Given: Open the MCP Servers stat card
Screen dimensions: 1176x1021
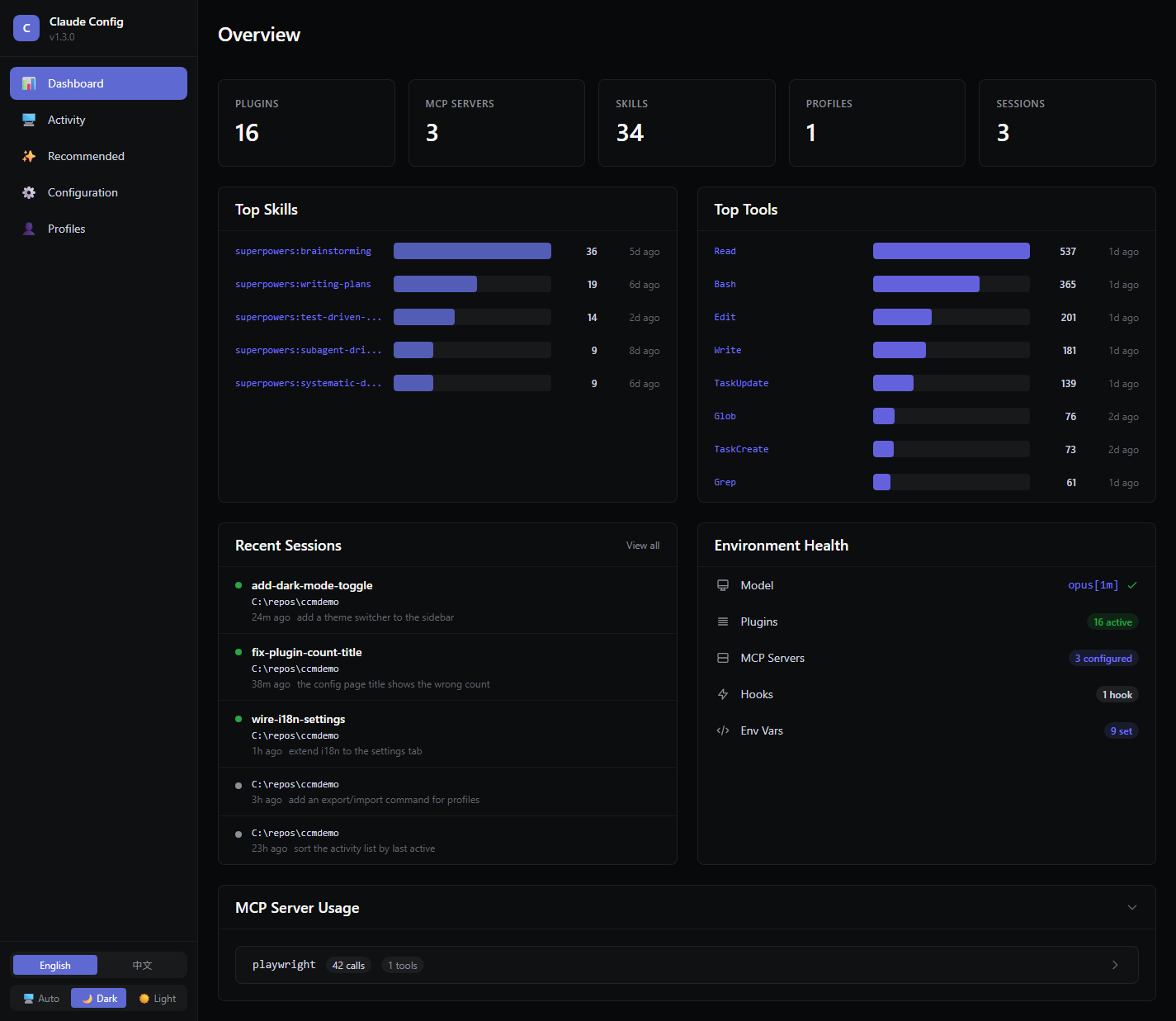Looking at the screenshot, I should (497, 123).
